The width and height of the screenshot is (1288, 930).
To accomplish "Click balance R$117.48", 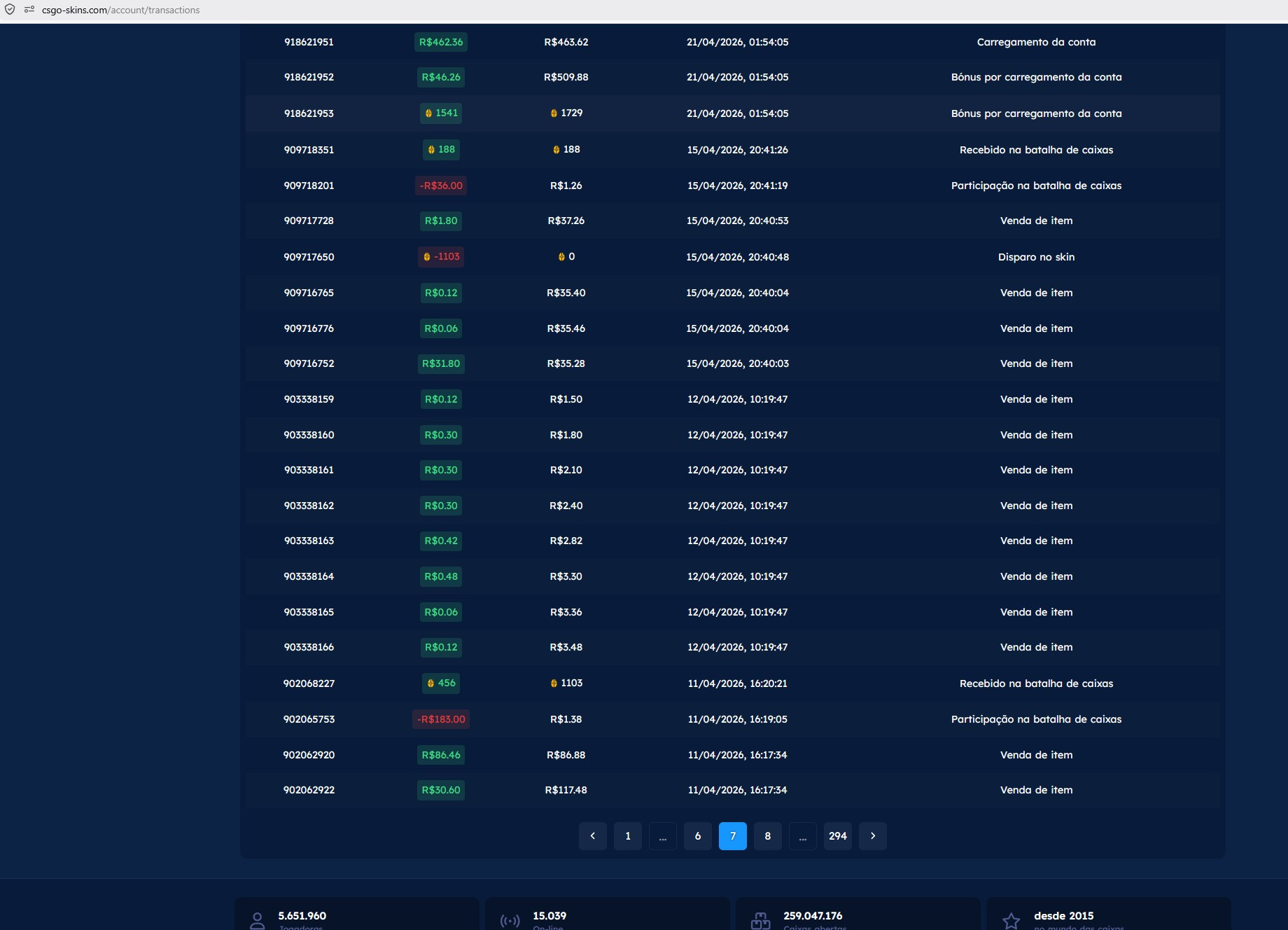I will 566,790.
